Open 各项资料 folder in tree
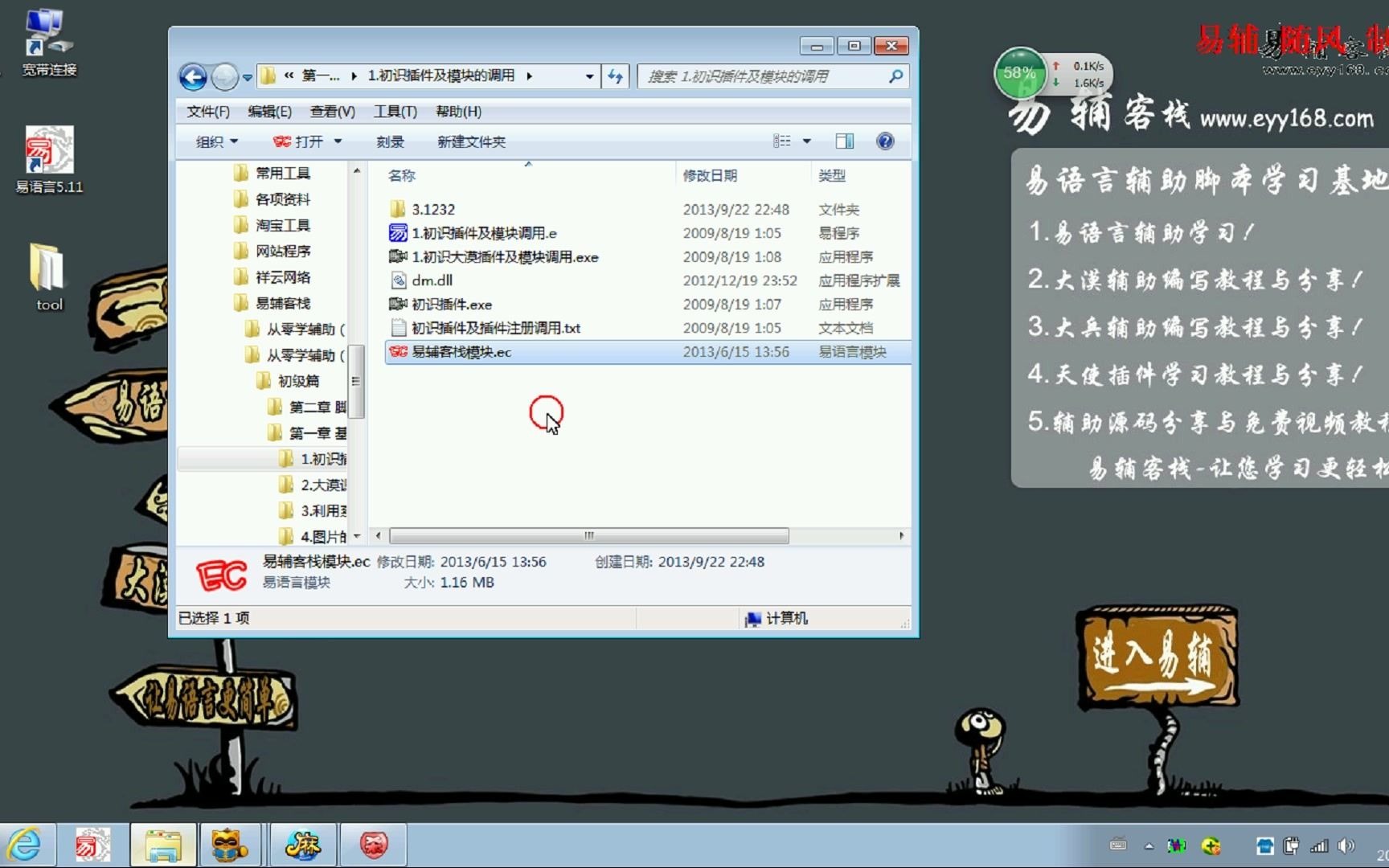The image size is (1389, 868). (282, 199)
